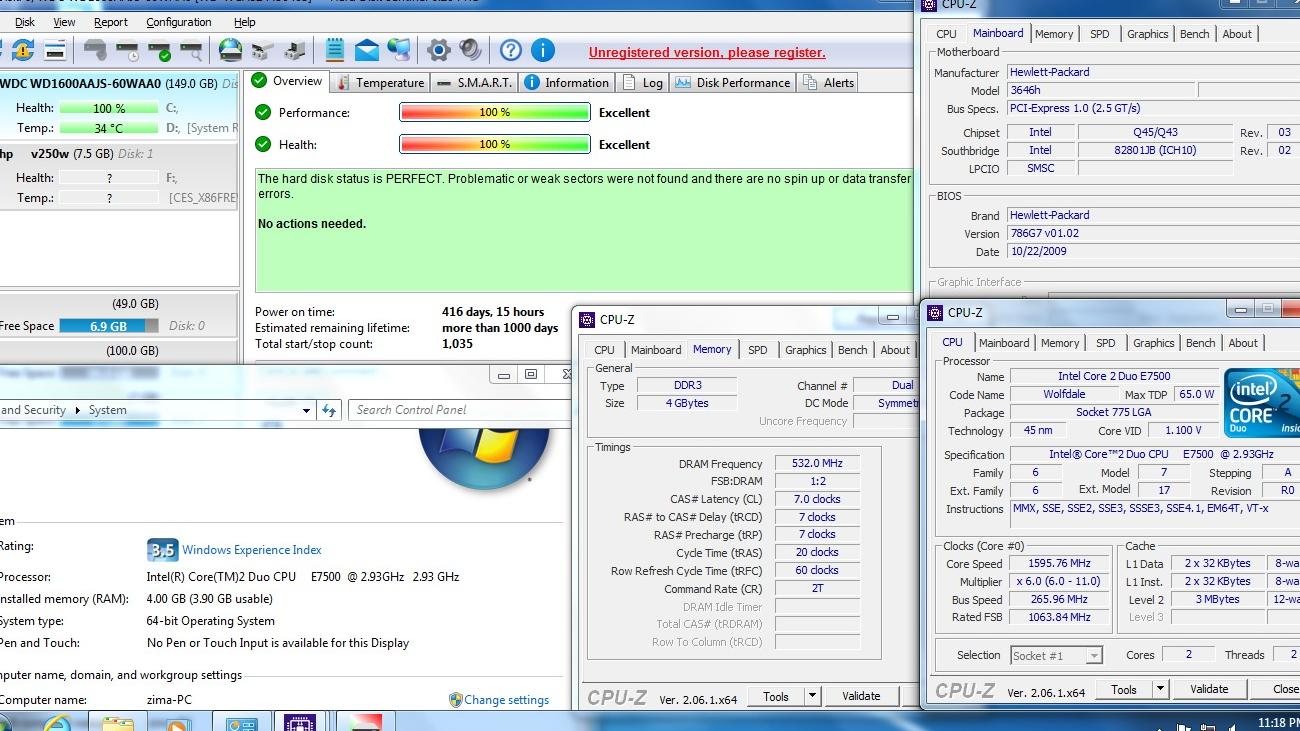Click the network monitor globe toolbar icon
1300x731 pixels.
(399, 50)
